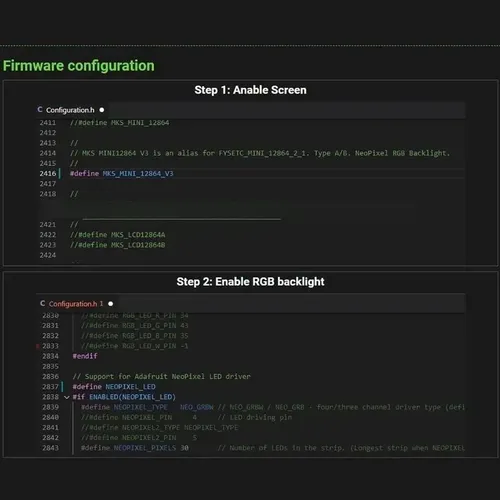
Task: Click the unsaved dot on the second Configuration.h tab
Action: [111, 304]
